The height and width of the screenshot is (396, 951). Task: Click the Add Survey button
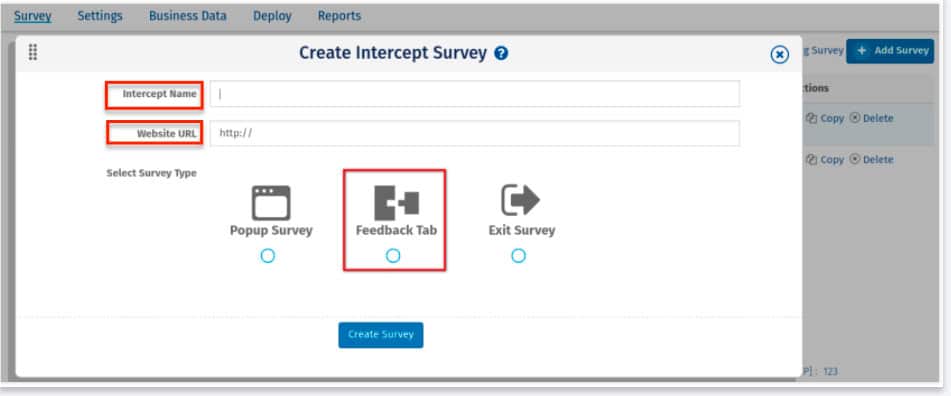click(x=890, y=51)
